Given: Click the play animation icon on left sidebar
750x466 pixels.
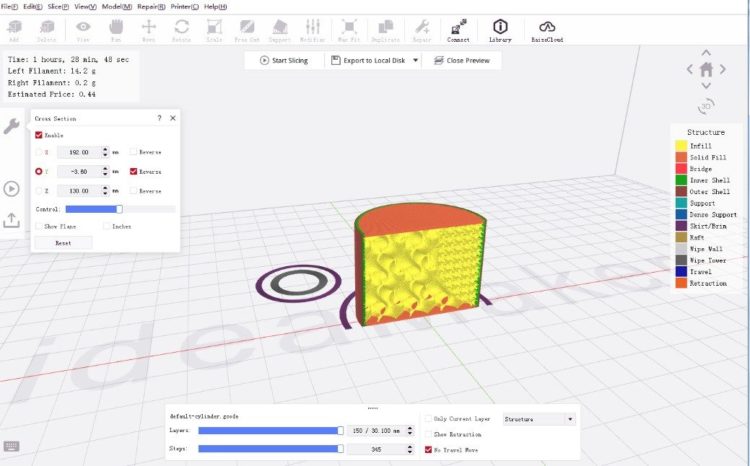Looking at the screenshot, I should coord(11,189).
